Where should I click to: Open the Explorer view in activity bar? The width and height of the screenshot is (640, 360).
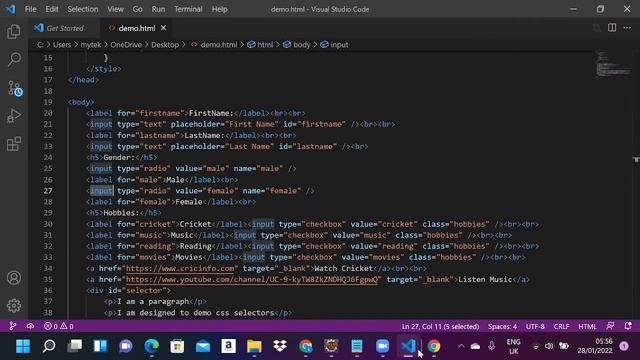(14, 32)
